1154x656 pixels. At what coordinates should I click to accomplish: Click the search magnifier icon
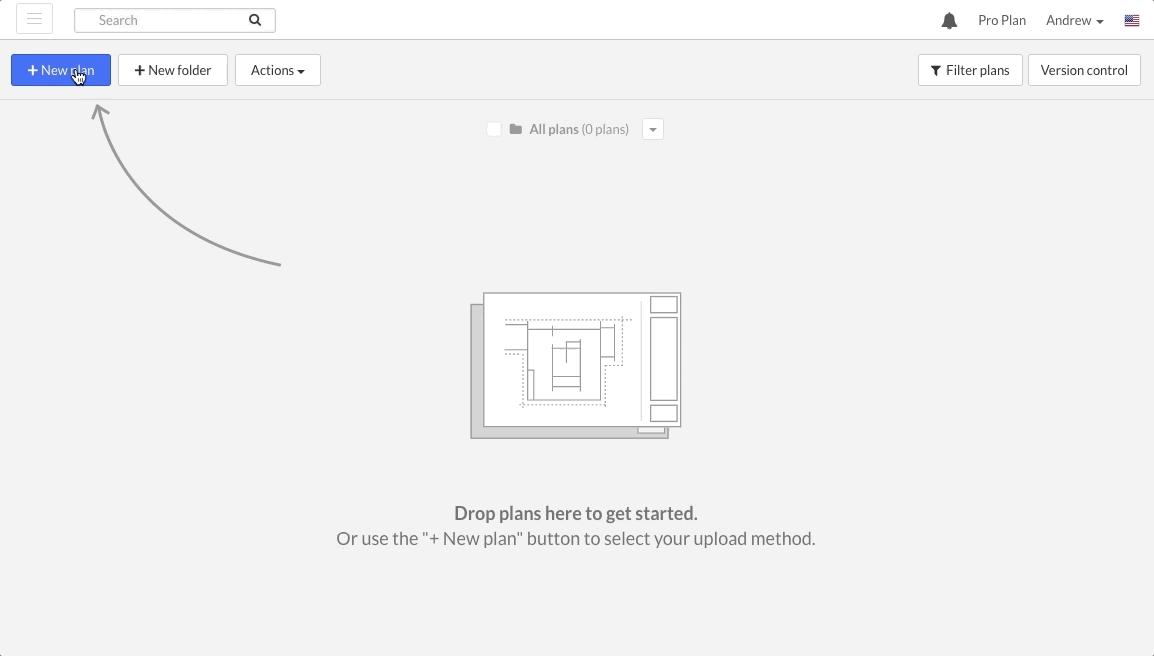255,20
